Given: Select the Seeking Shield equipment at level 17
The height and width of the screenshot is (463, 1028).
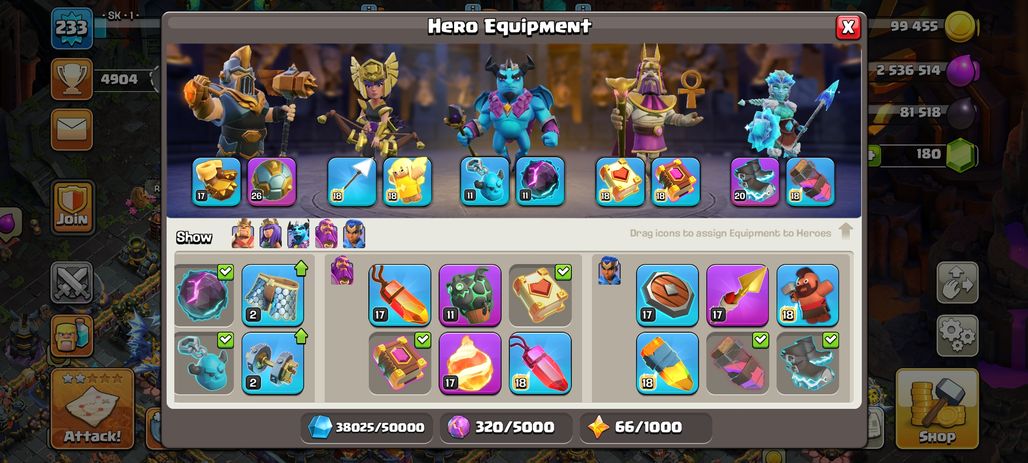Looking at the screenshot, I should point(667,295).
